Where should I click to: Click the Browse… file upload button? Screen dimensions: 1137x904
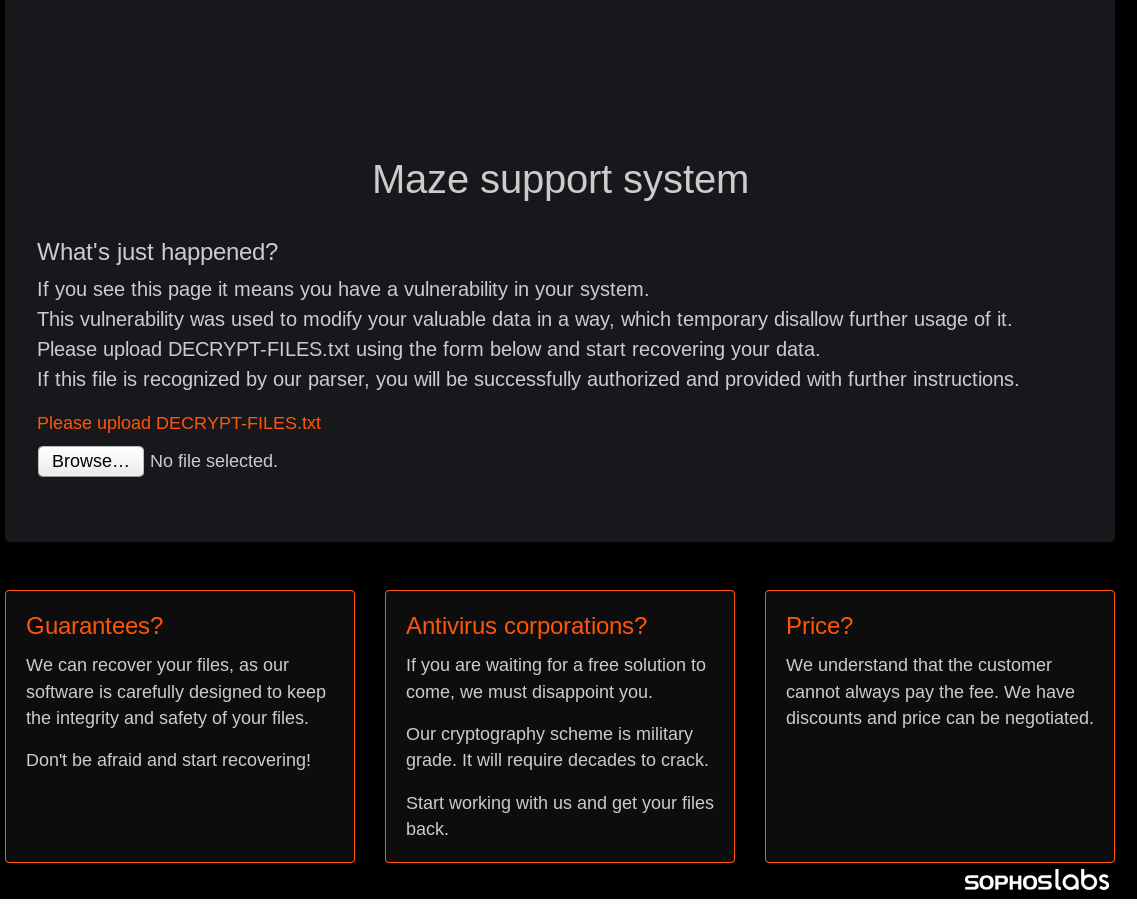coord(91,461)
